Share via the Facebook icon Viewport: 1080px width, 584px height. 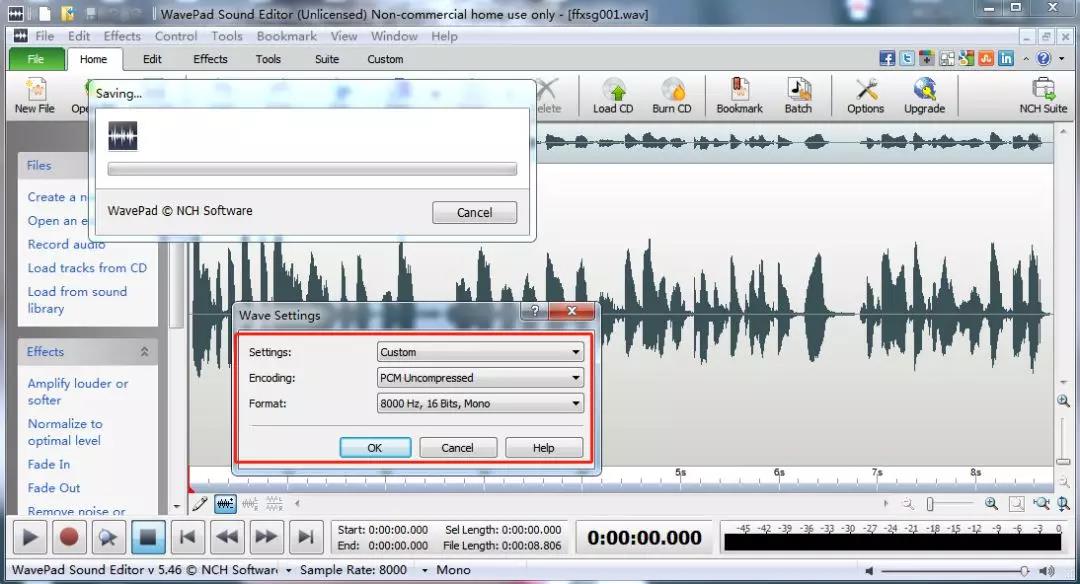coord(887,59)
